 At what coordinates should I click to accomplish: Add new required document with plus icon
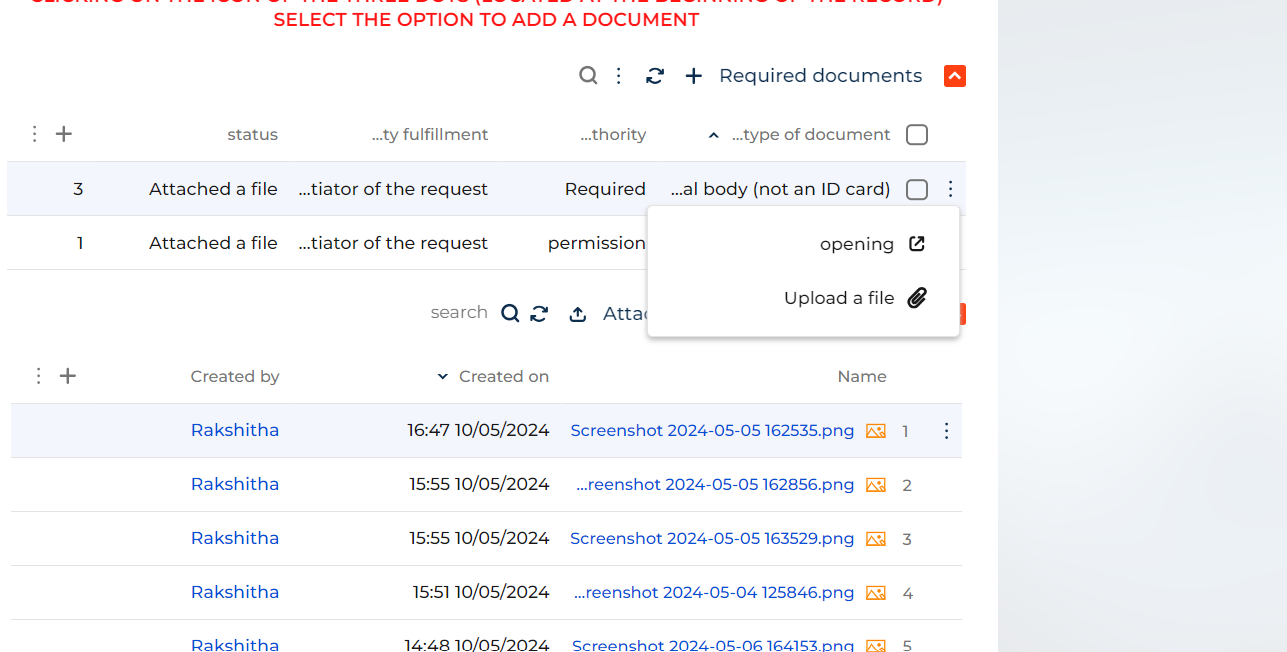coord(694,76)
